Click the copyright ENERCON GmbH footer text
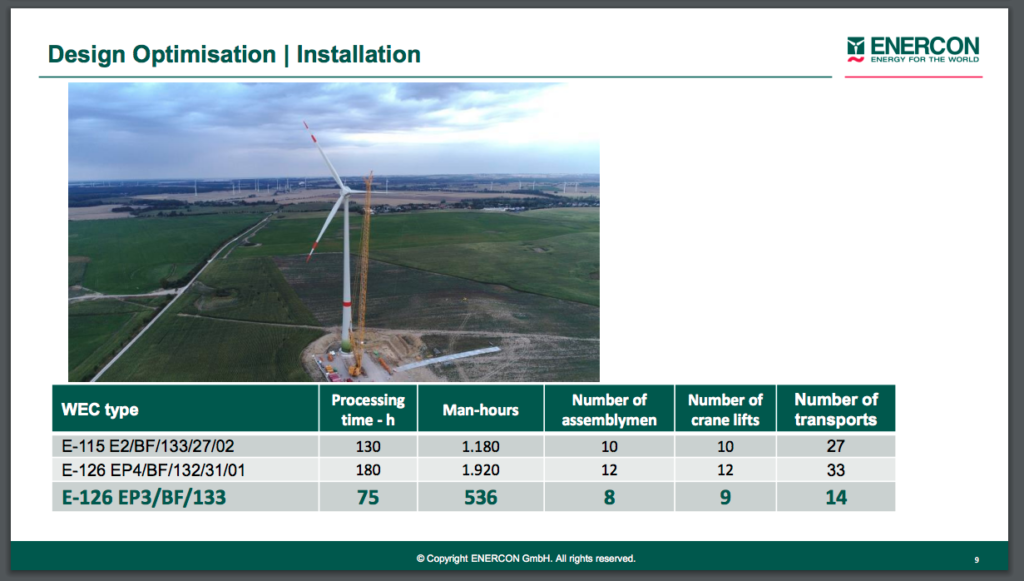 click(526, 559)
